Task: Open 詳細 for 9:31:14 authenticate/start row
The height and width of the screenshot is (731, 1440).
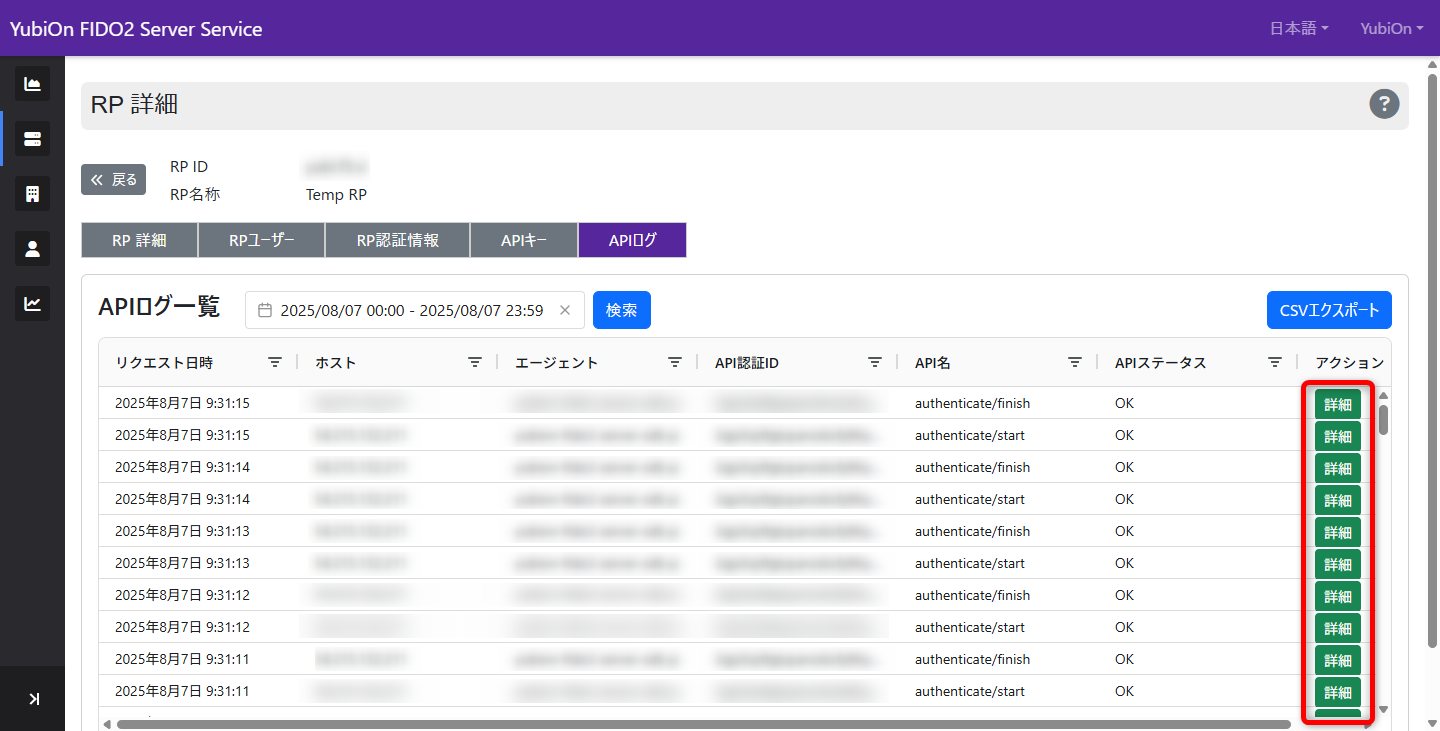Action: 1338,500
